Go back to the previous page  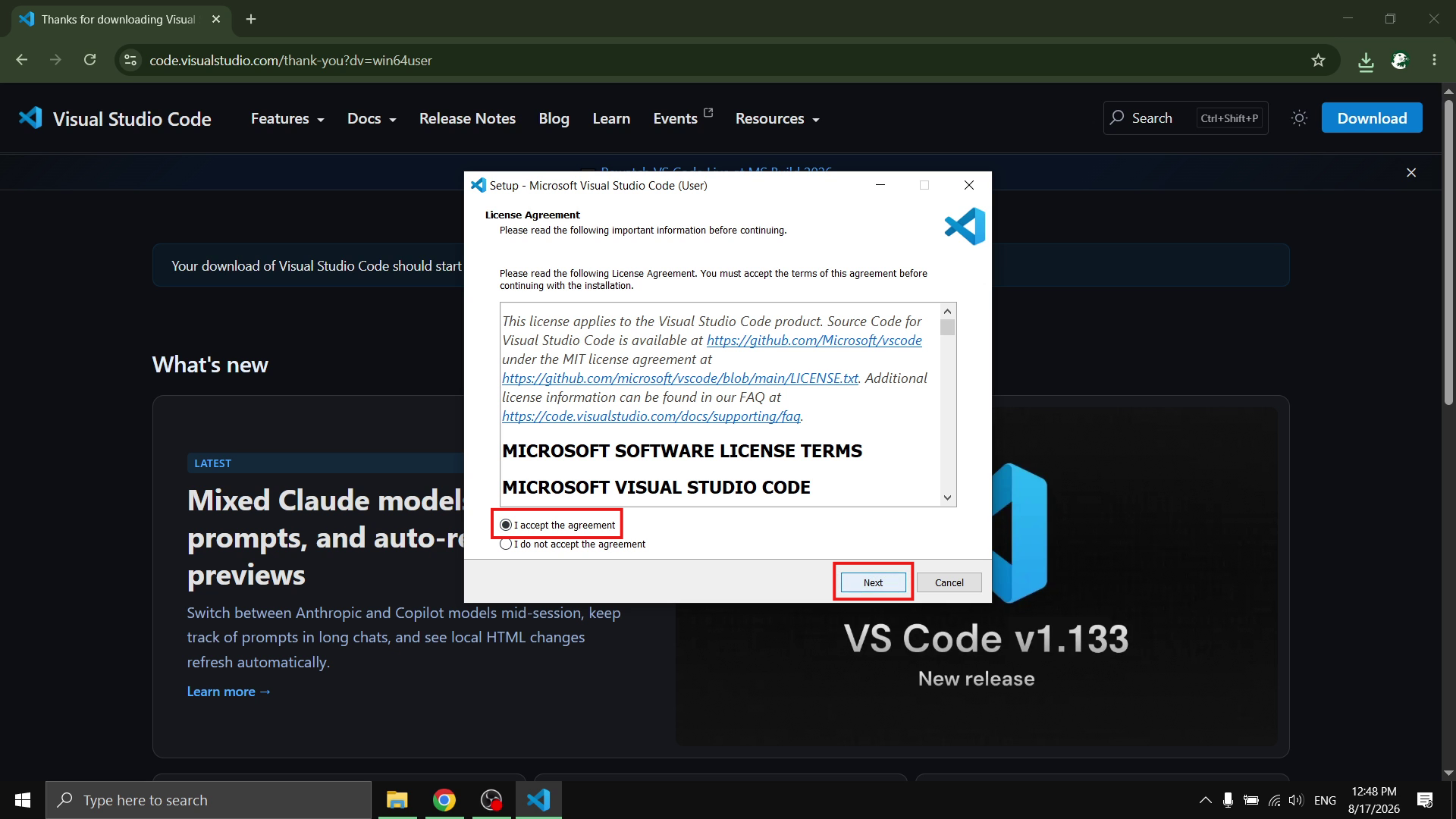[x=22, y=60]
